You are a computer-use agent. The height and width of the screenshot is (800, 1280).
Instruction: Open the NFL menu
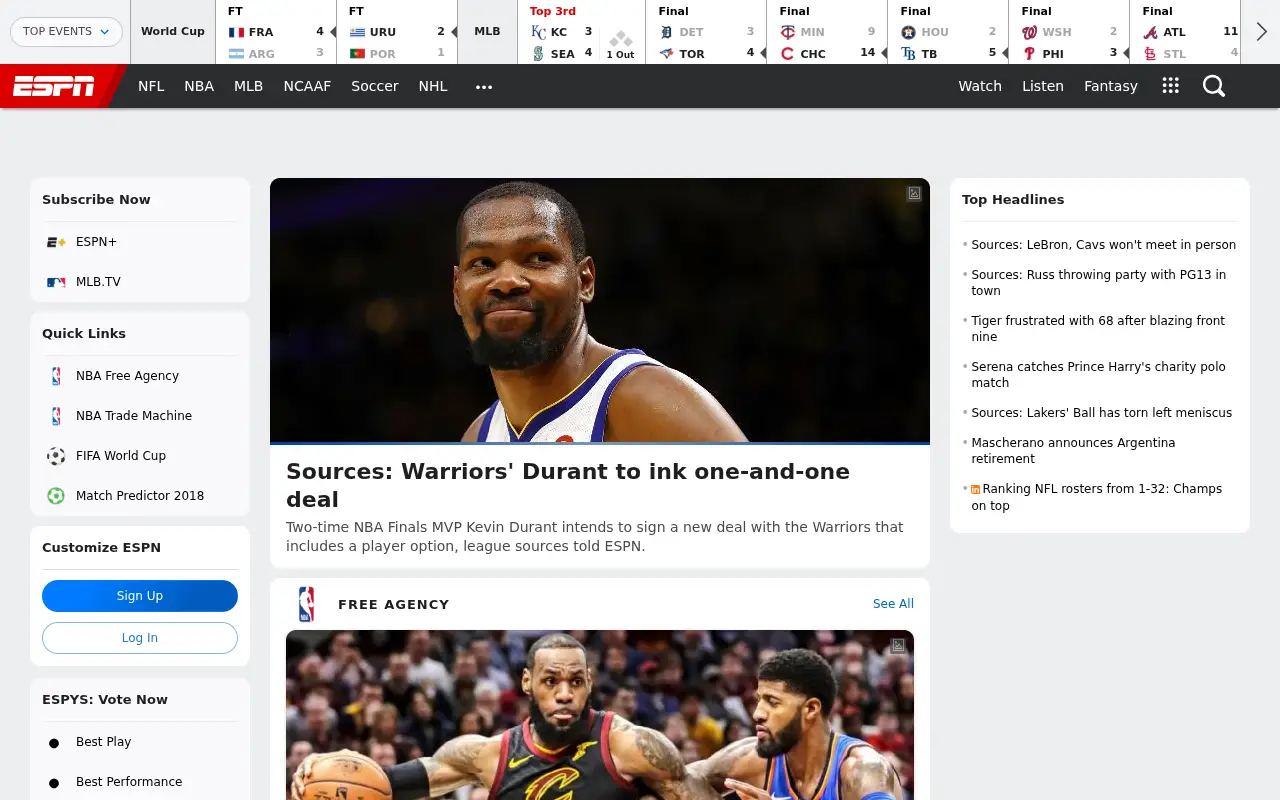(x=151, y=86)
